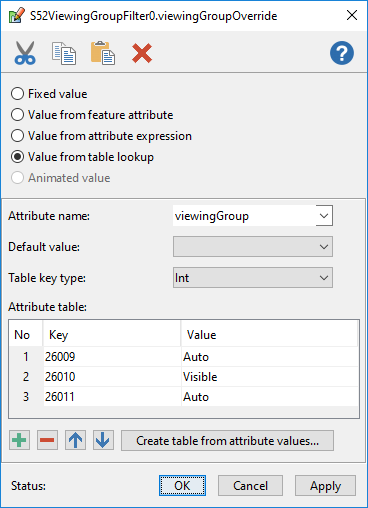
Task: Click the Cancel button
Action: click(250, 486)
